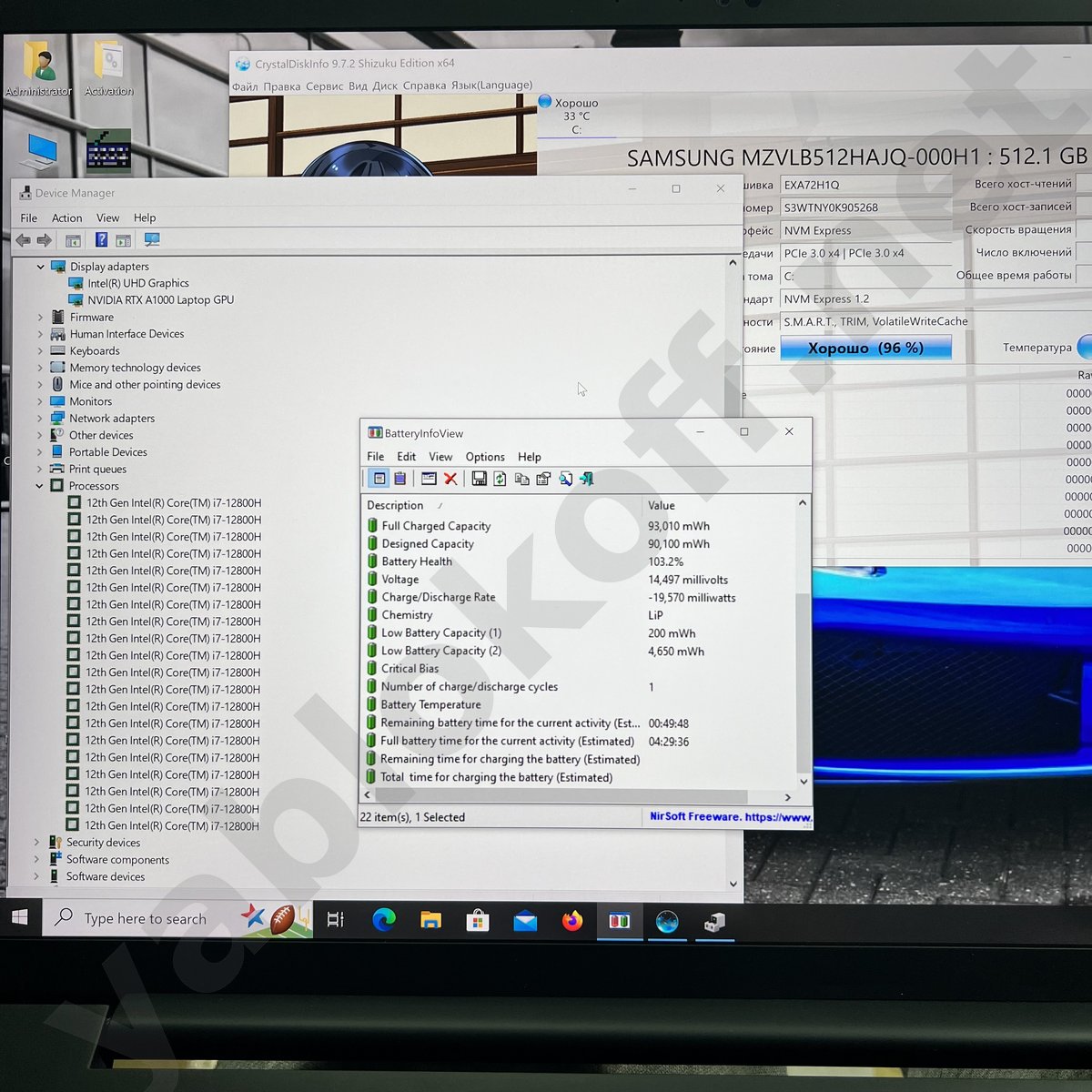Screen dimensions: 1092x1092
Task: Refresh battery data in BatteryInfoView
Action: [499, 480]
